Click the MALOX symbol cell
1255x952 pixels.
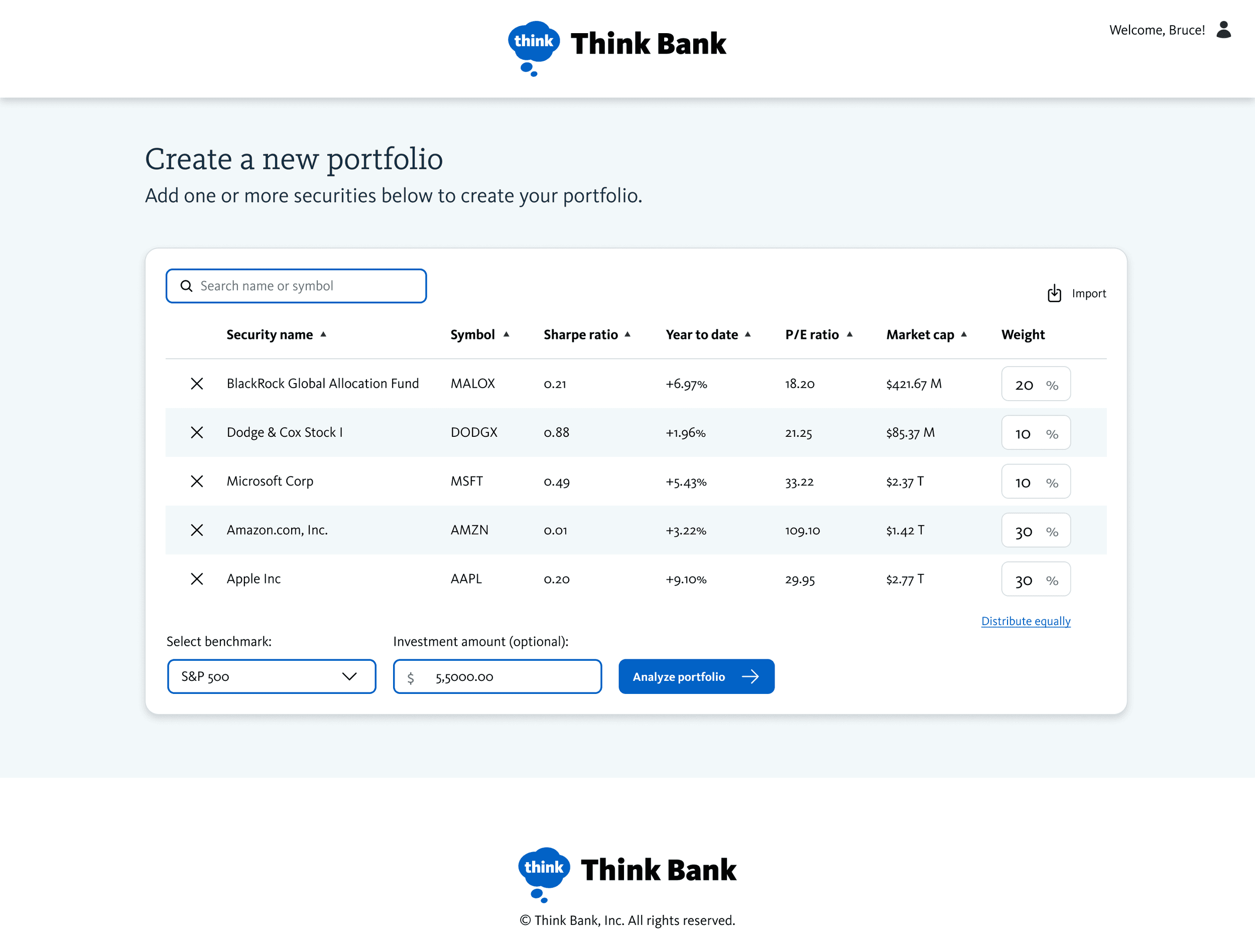click(472, 384)
